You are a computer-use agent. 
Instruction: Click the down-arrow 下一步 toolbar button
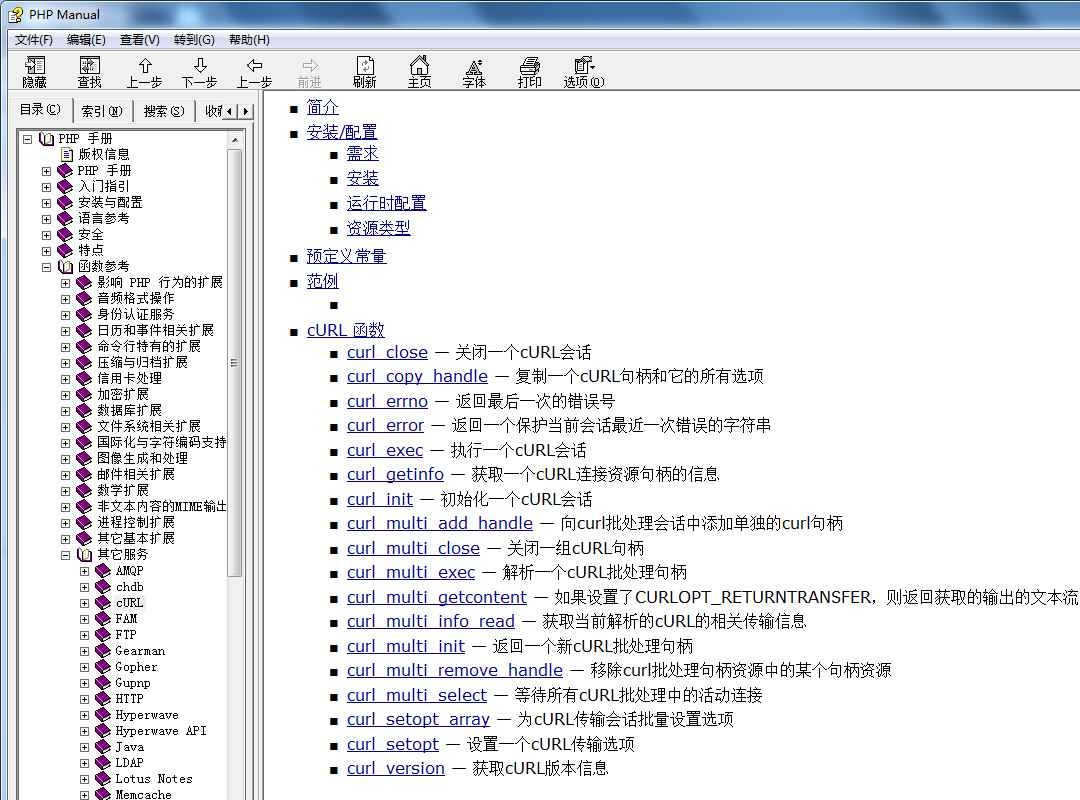(200, 72)
